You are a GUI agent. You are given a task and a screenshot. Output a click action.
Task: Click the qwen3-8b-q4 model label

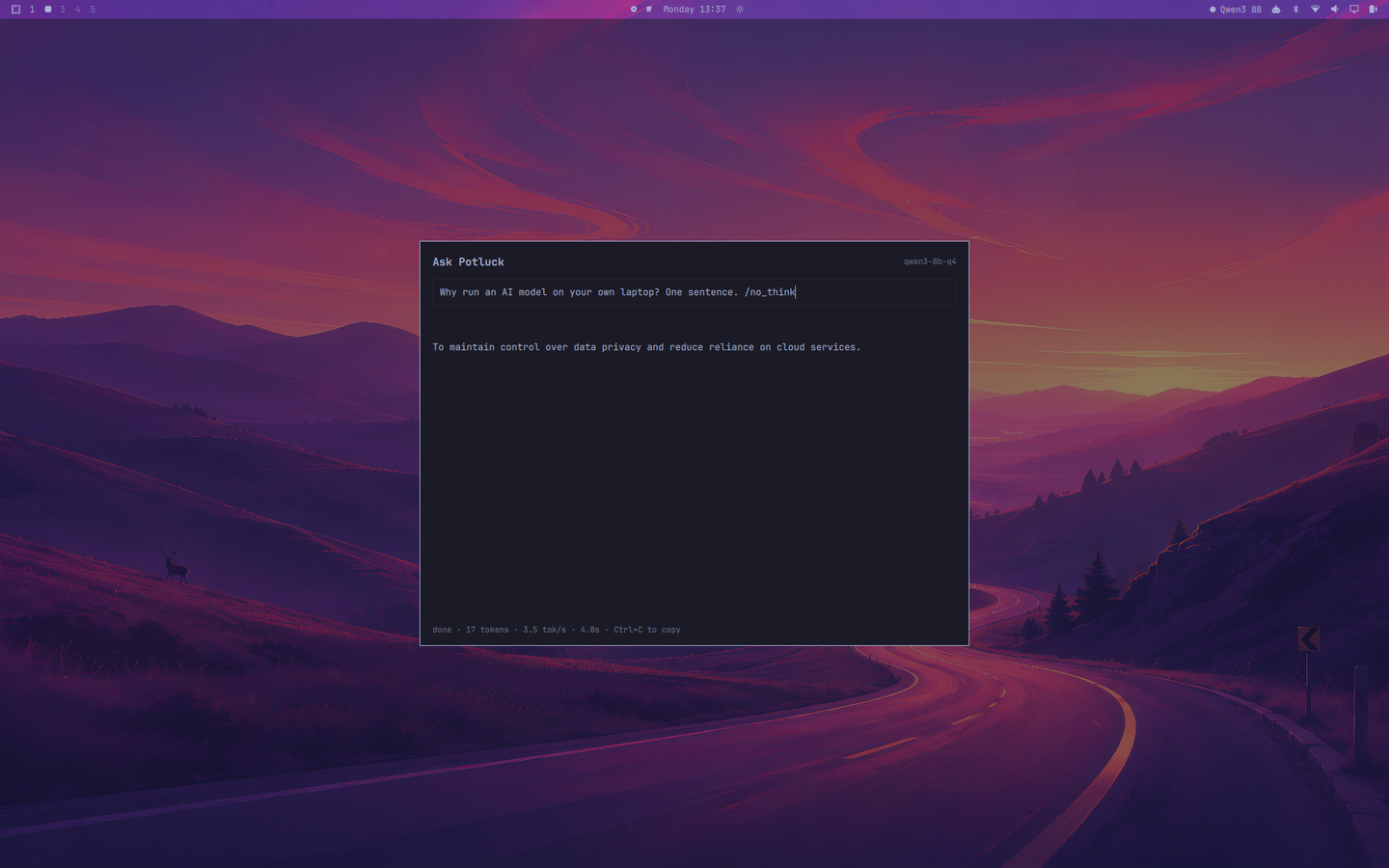[930, 261]
